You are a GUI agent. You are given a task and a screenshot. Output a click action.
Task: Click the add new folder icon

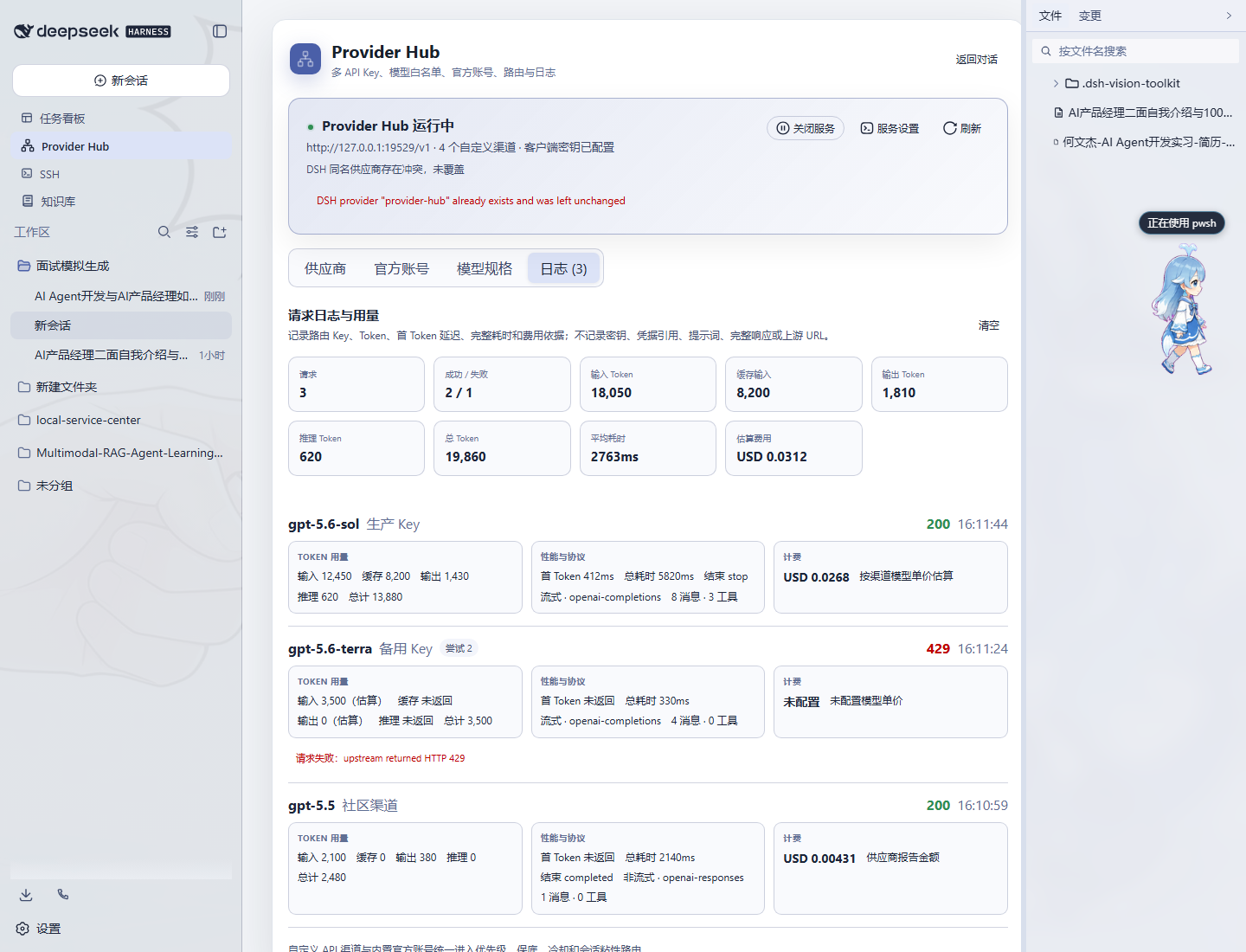(x=220, y=232)
